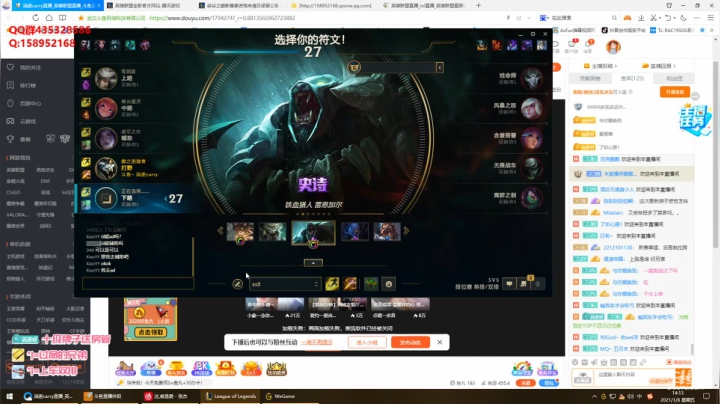Change the second summoner spell slot in the bottom bar
The height and width of the screenshot is (404, 720).
[350, 284]
